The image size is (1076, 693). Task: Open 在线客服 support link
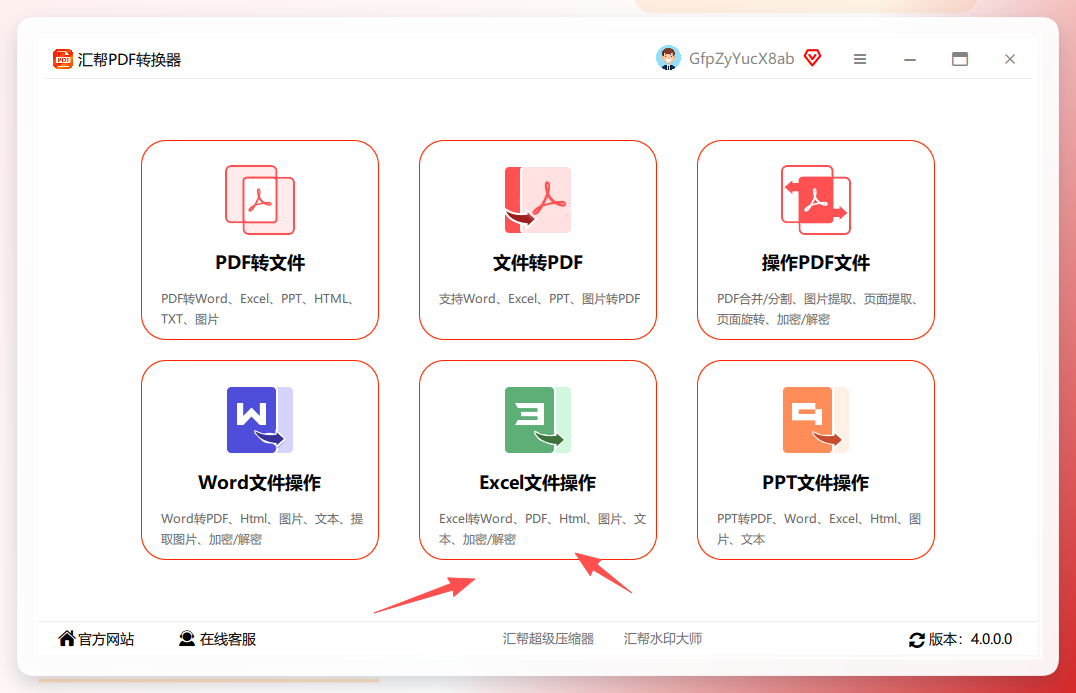[228, 639]
